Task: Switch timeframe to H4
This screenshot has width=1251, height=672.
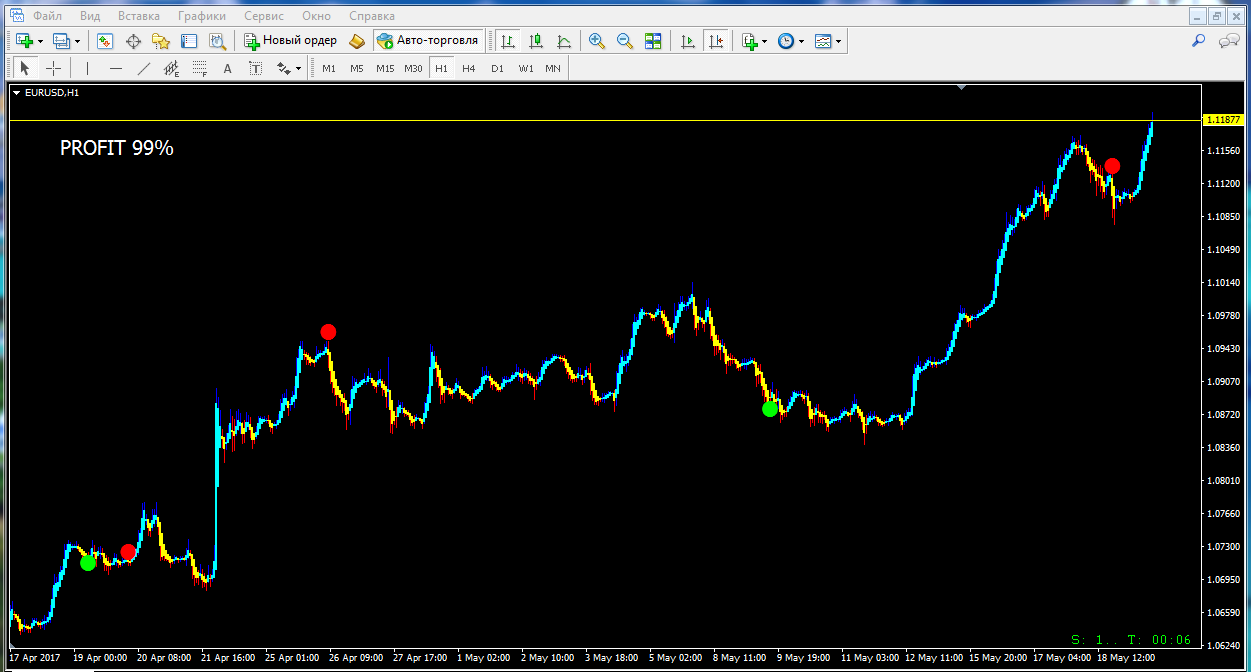Action: tap(469, 68)
